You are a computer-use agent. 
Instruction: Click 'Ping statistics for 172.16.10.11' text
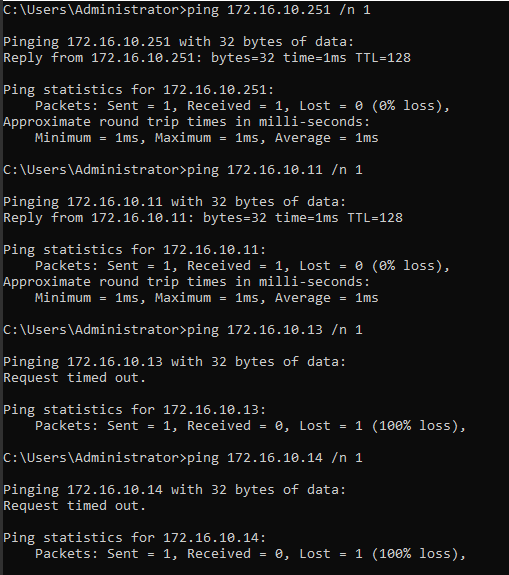point(135,250)
